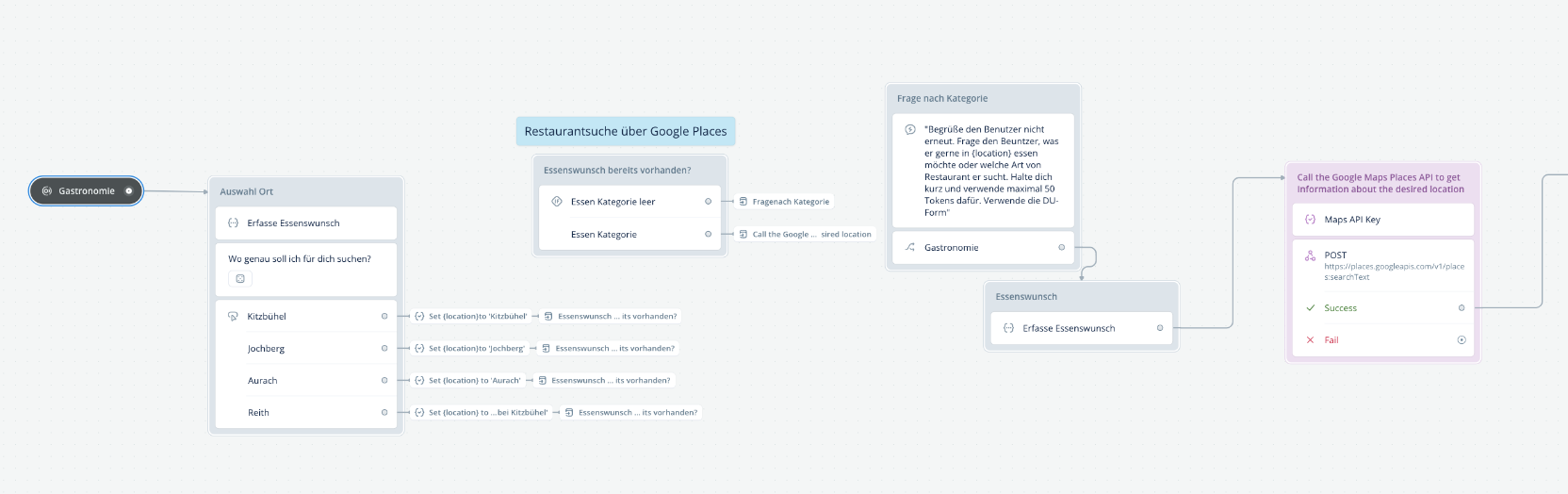Click the red Fail cross icon

click(1310, 340)
